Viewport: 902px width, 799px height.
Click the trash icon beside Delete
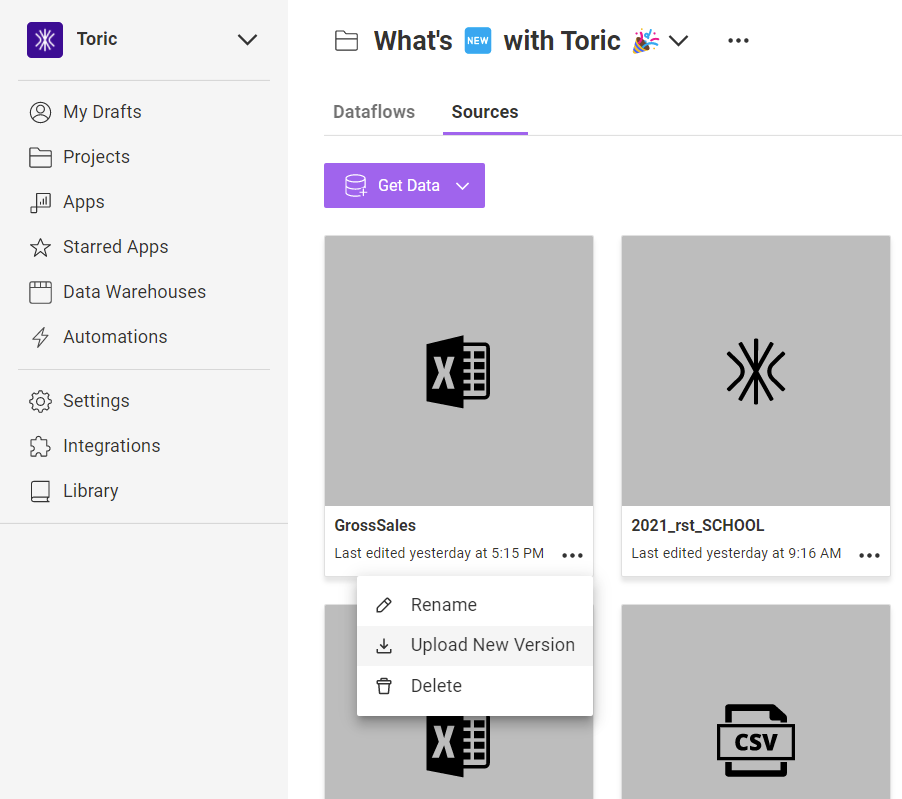384,686
